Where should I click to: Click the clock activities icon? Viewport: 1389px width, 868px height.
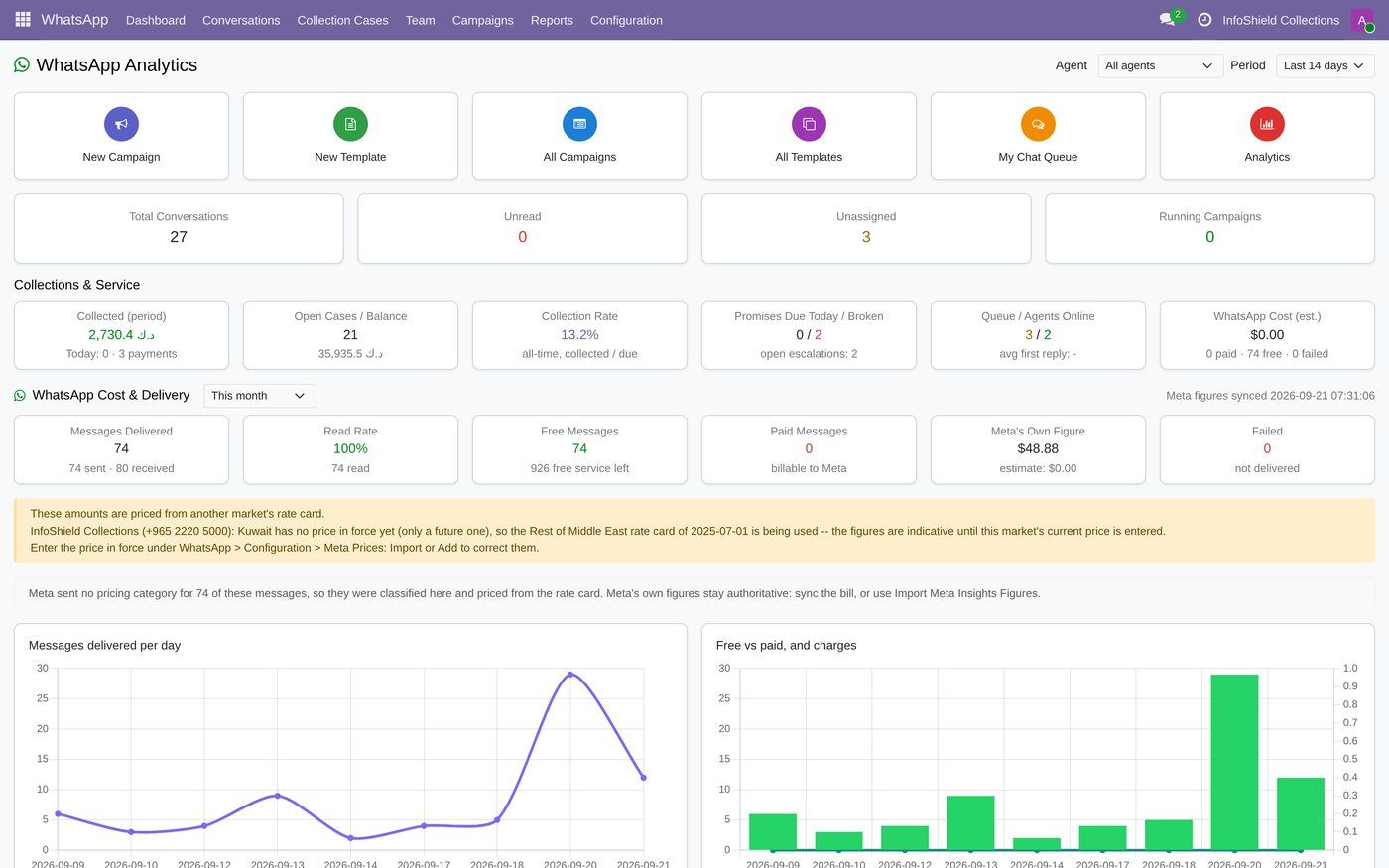tap(1204, 20)
